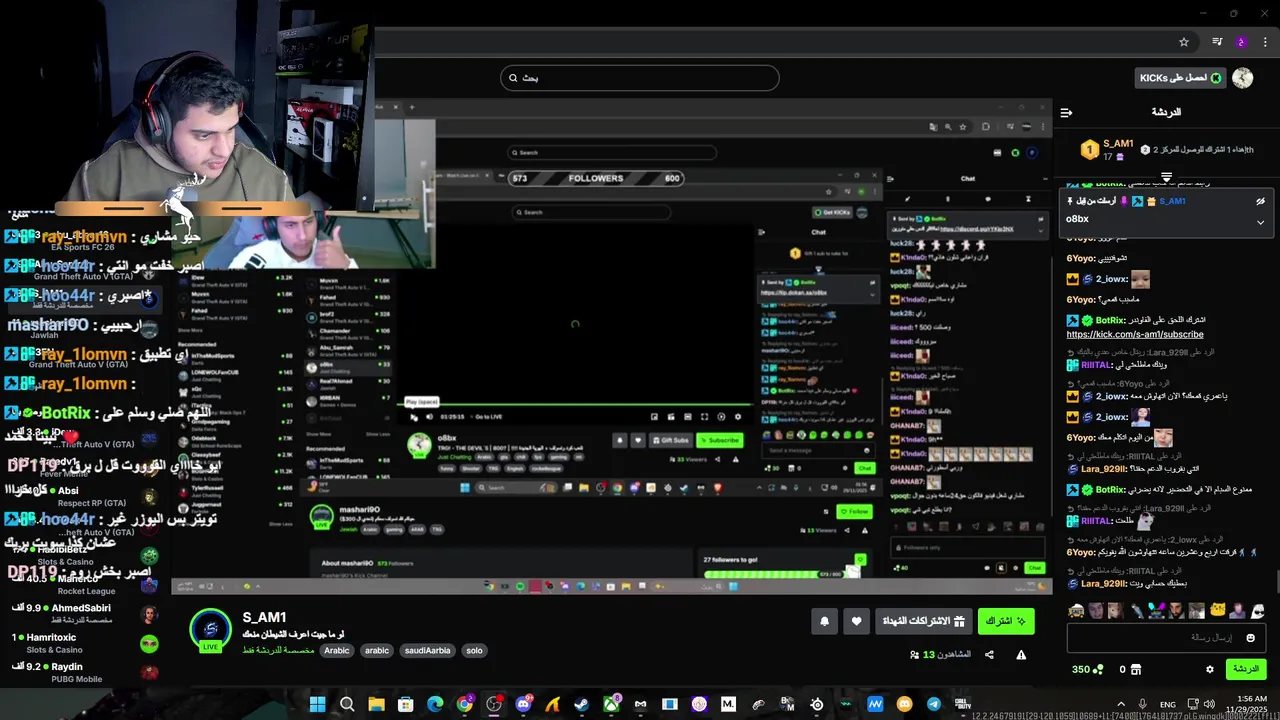
Task: Report stream with warning triangle icon
Action: (1021, 655)
